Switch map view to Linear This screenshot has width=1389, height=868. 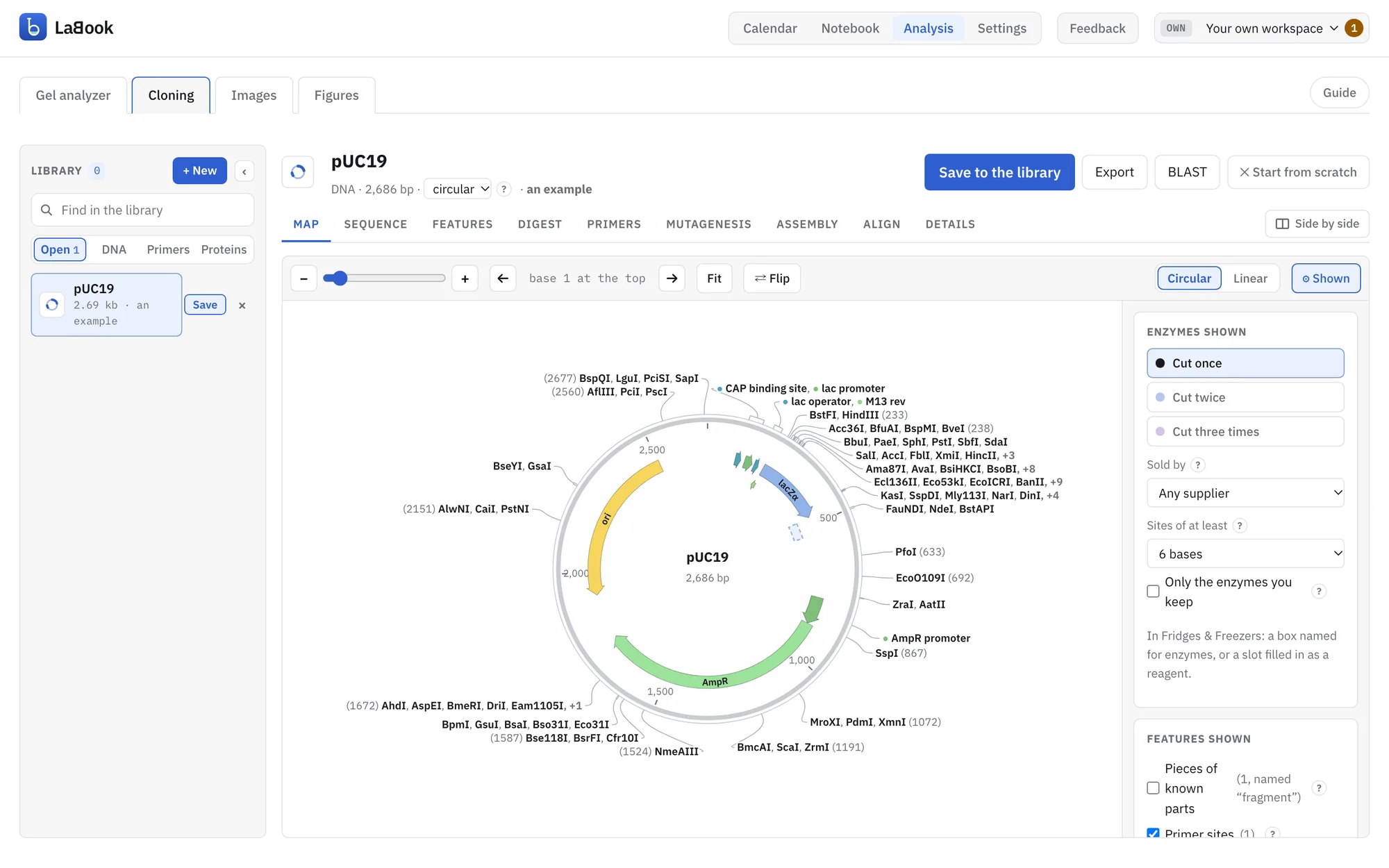coord(1250,278)
